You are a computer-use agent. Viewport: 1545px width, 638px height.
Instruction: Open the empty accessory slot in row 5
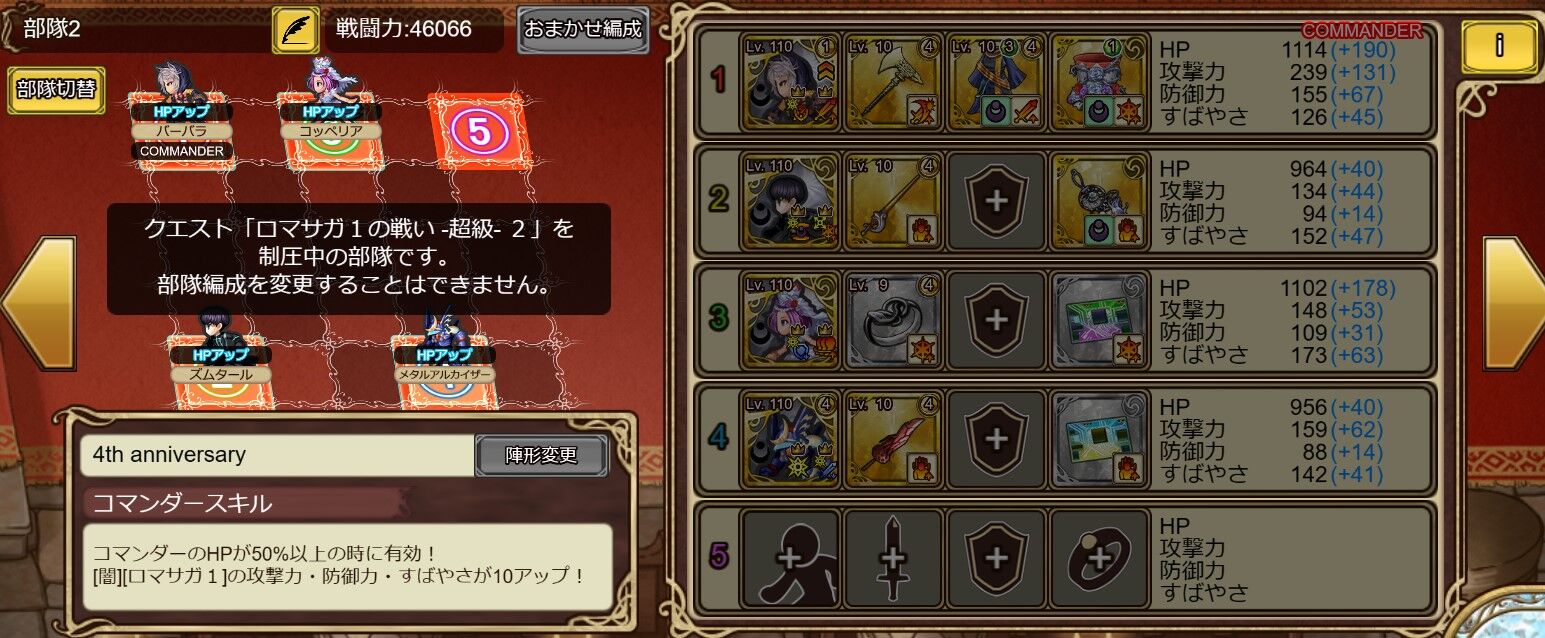(1099, 557)
